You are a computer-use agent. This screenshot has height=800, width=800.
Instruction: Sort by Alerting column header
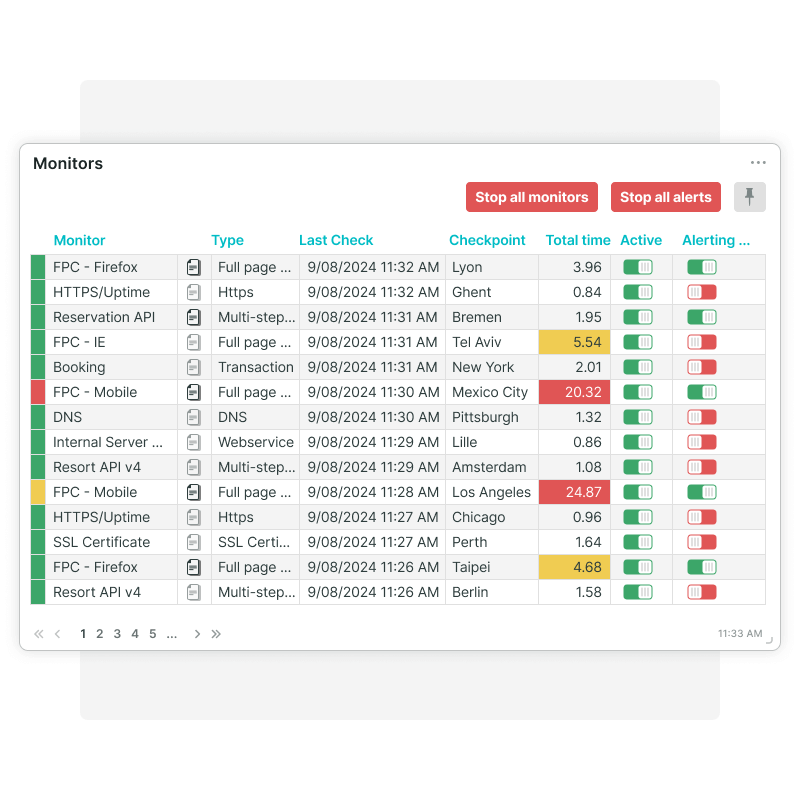[x=716, y=240]
